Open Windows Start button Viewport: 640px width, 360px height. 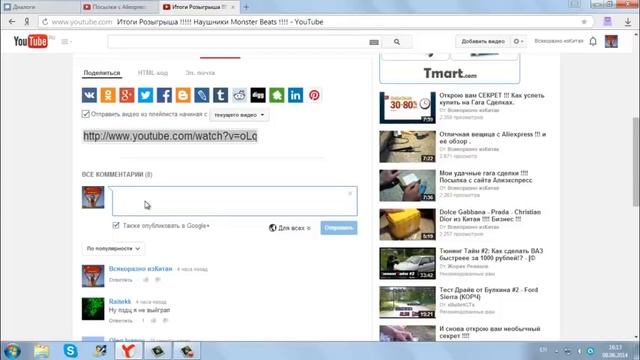[12, 351]
